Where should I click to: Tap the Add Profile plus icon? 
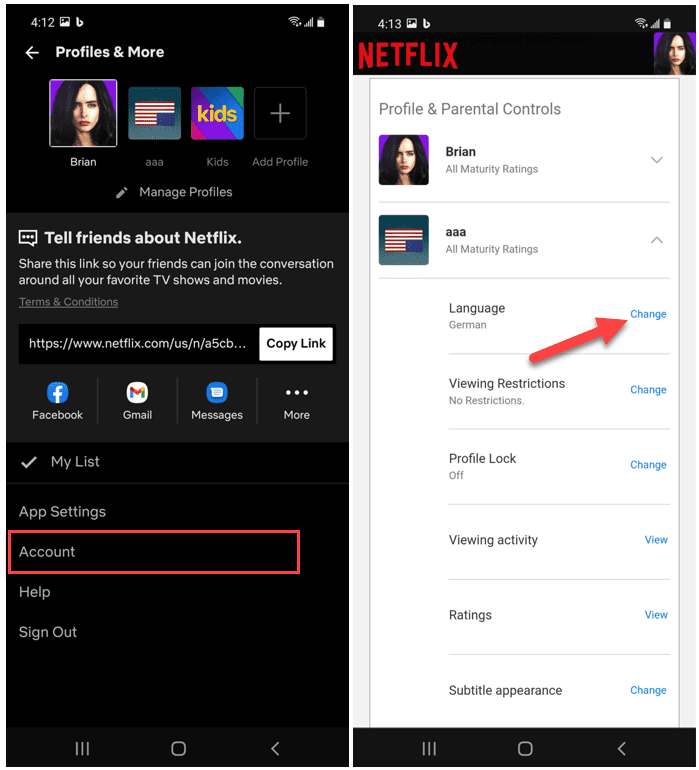(x=280, y=113)
